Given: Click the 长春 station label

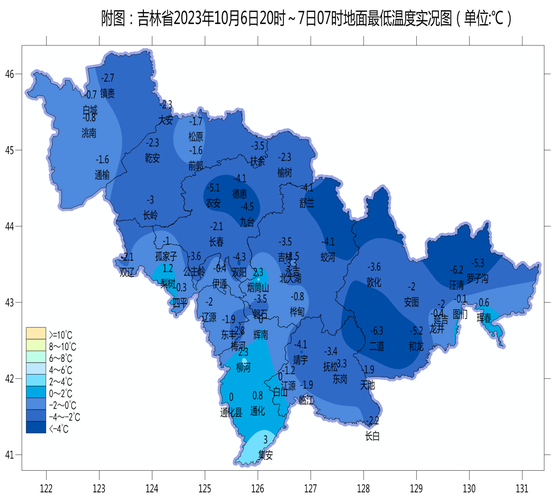Looking at the screenshot, I should 216,242.
